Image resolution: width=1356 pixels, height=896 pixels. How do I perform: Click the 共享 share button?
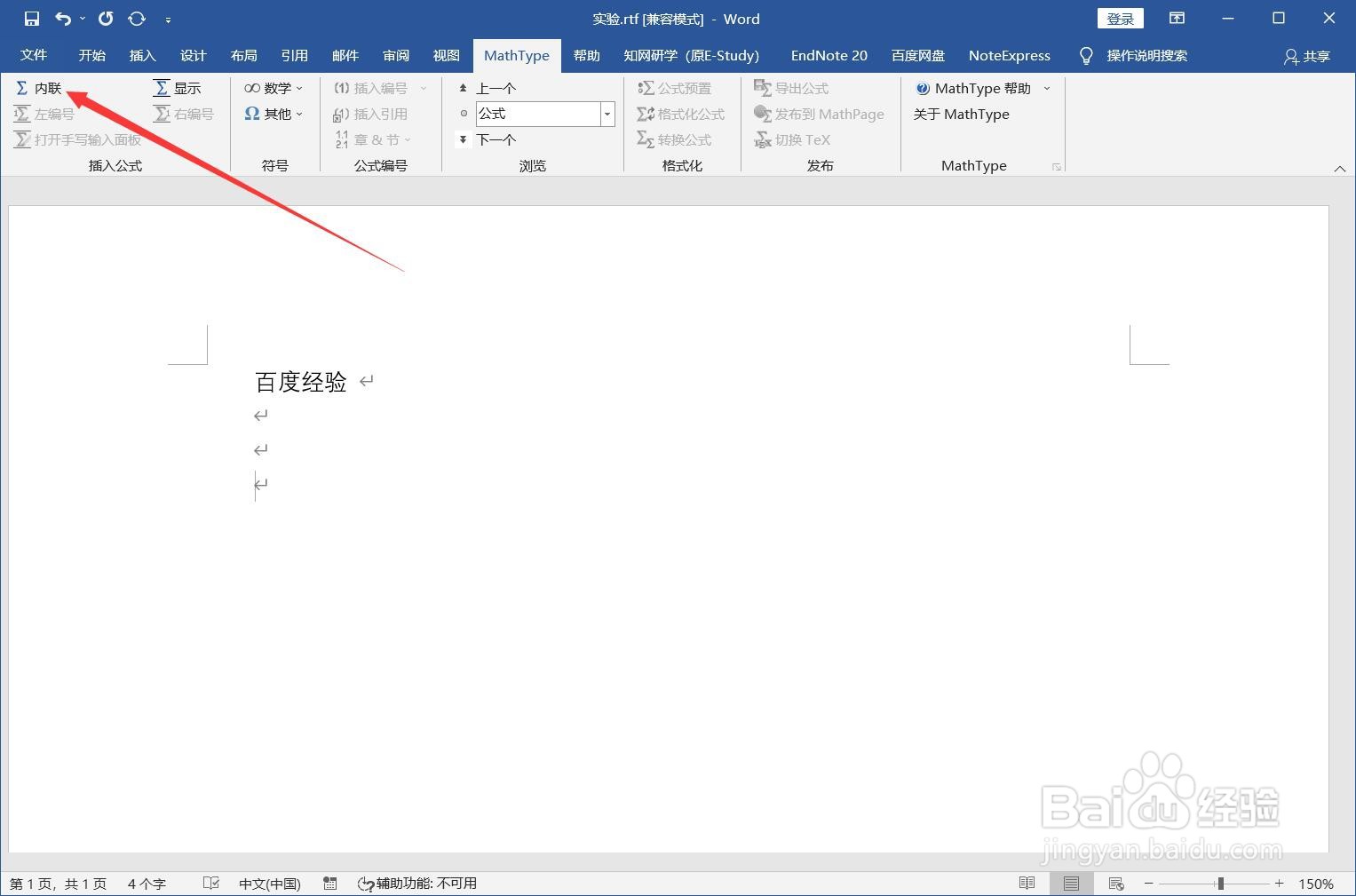1306,56
